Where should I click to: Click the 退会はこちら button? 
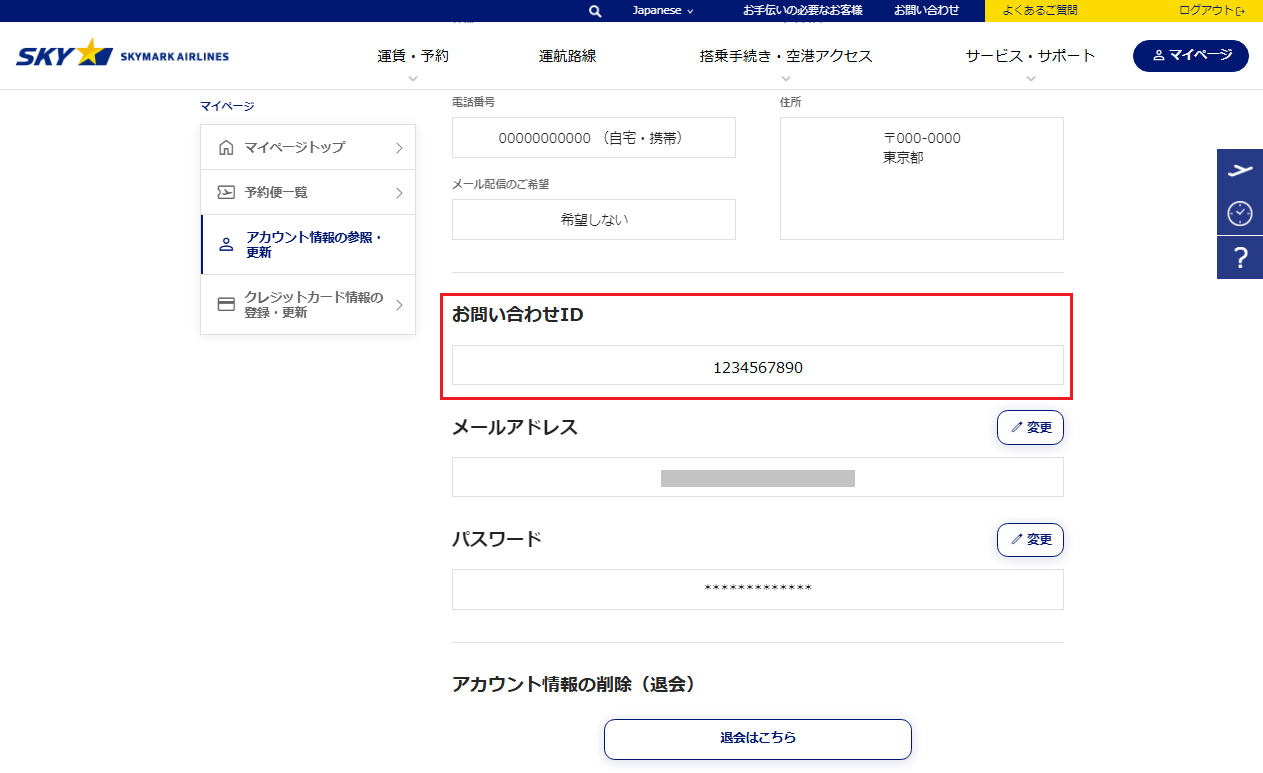757,739
